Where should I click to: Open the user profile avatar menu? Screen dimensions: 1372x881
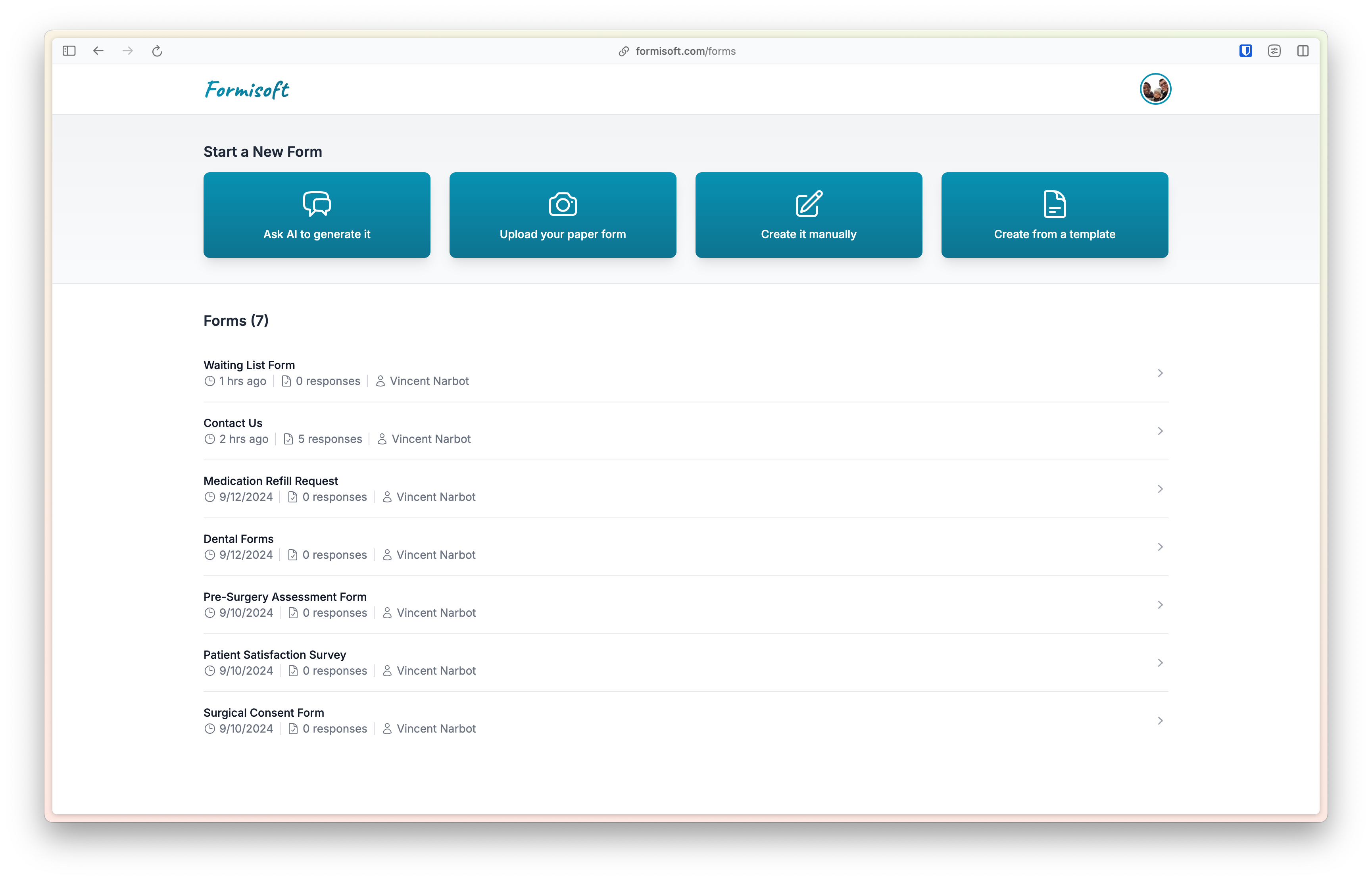1155,89
